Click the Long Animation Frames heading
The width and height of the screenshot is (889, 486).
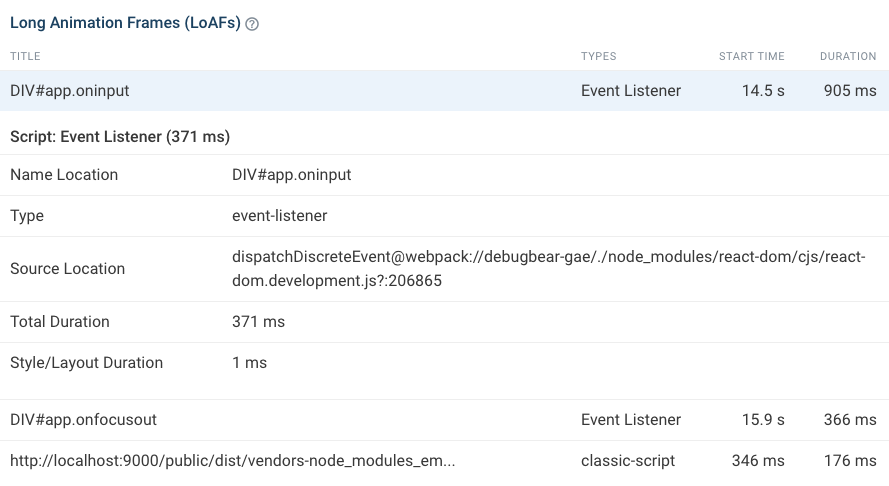click(125, 24)
